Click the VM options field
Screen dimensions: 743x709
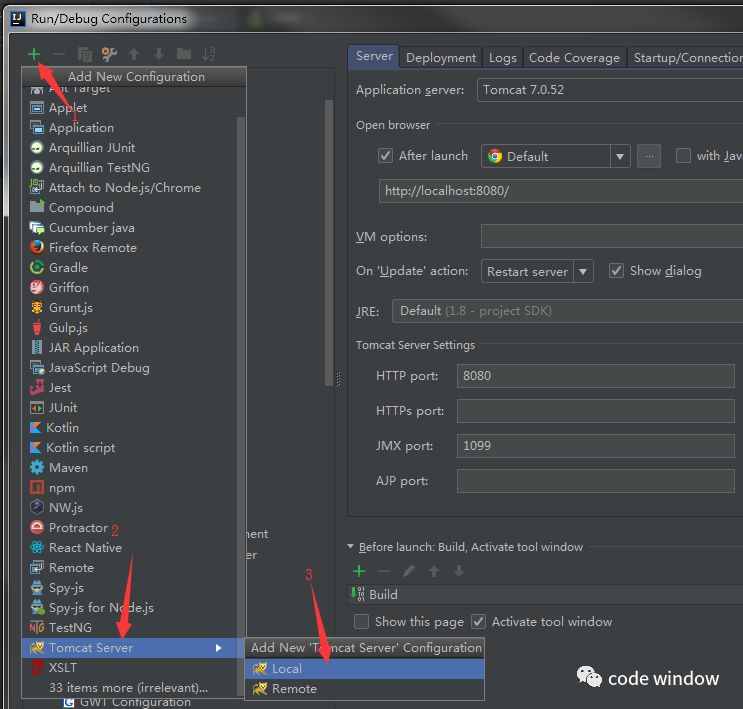612,236
